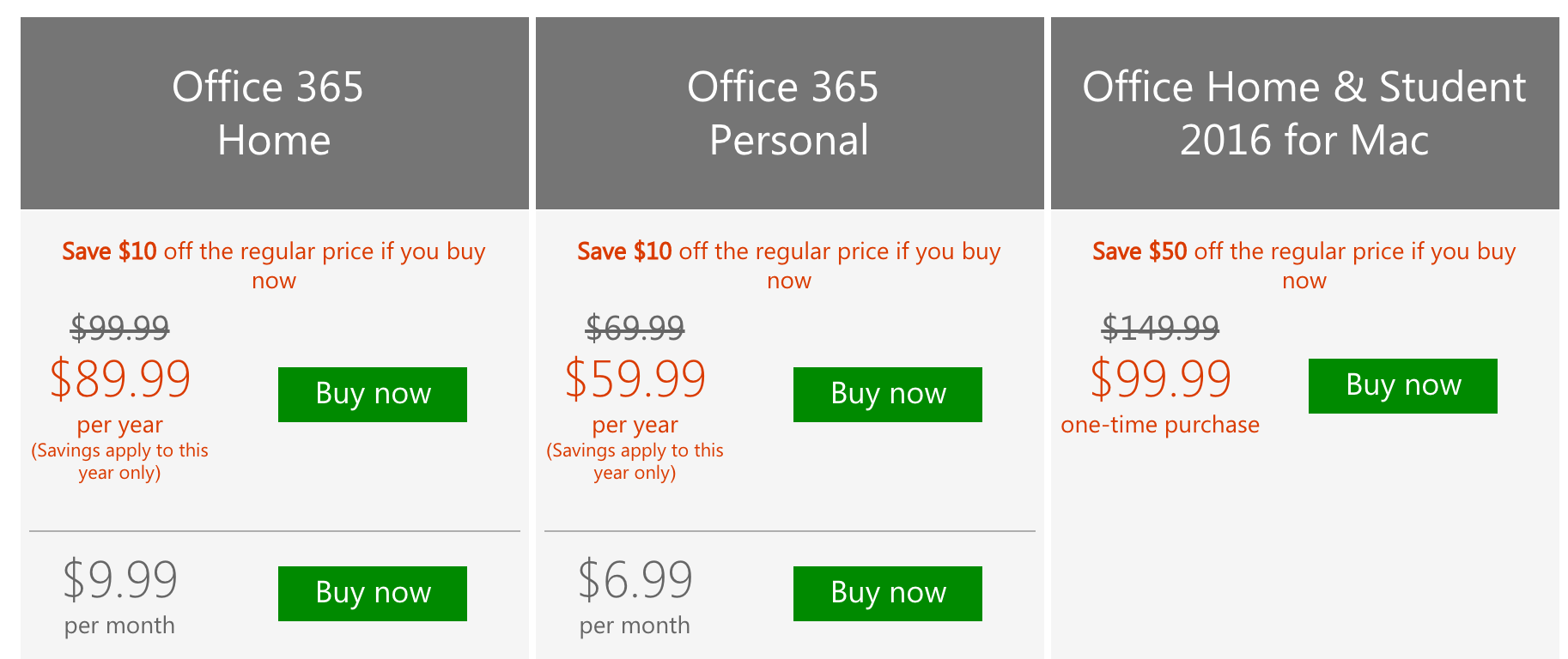The height and width of the screenshot is (659, 1568).
Task: Click Office Home & Student 2016 header
Action: [x=1304, y=113]
